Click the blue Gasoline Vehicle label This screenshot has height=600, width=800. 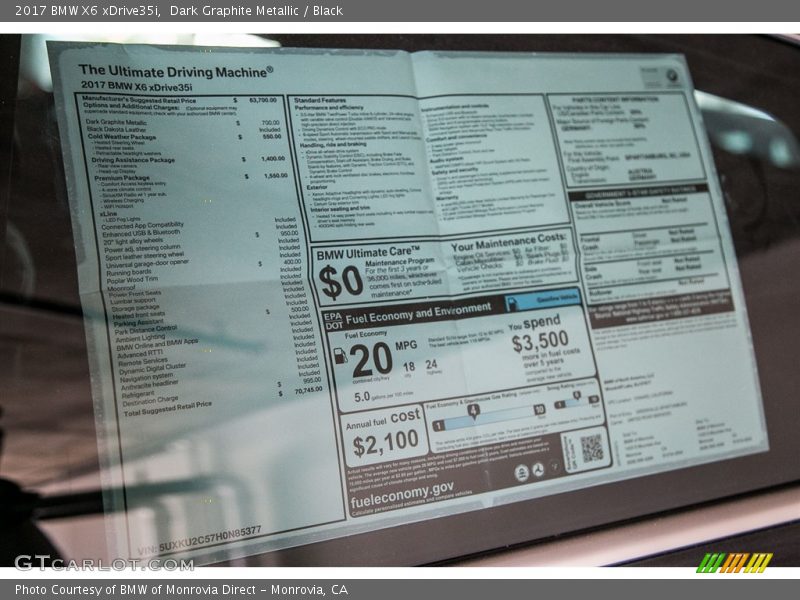[542, 301]
